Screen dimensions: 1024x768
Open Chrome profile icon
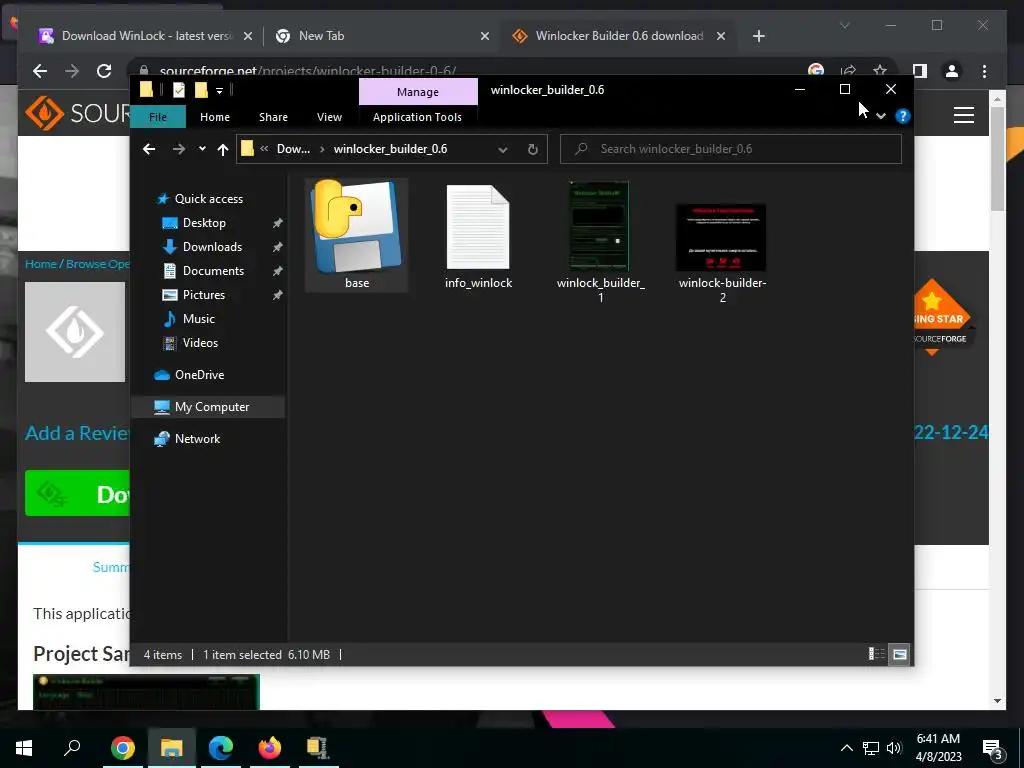point(952,71)
